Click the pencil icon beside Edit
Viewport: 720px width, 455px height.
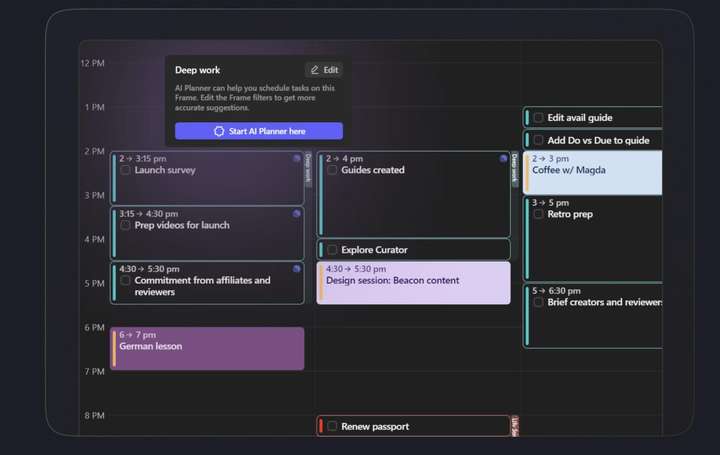tap(315, 70)
